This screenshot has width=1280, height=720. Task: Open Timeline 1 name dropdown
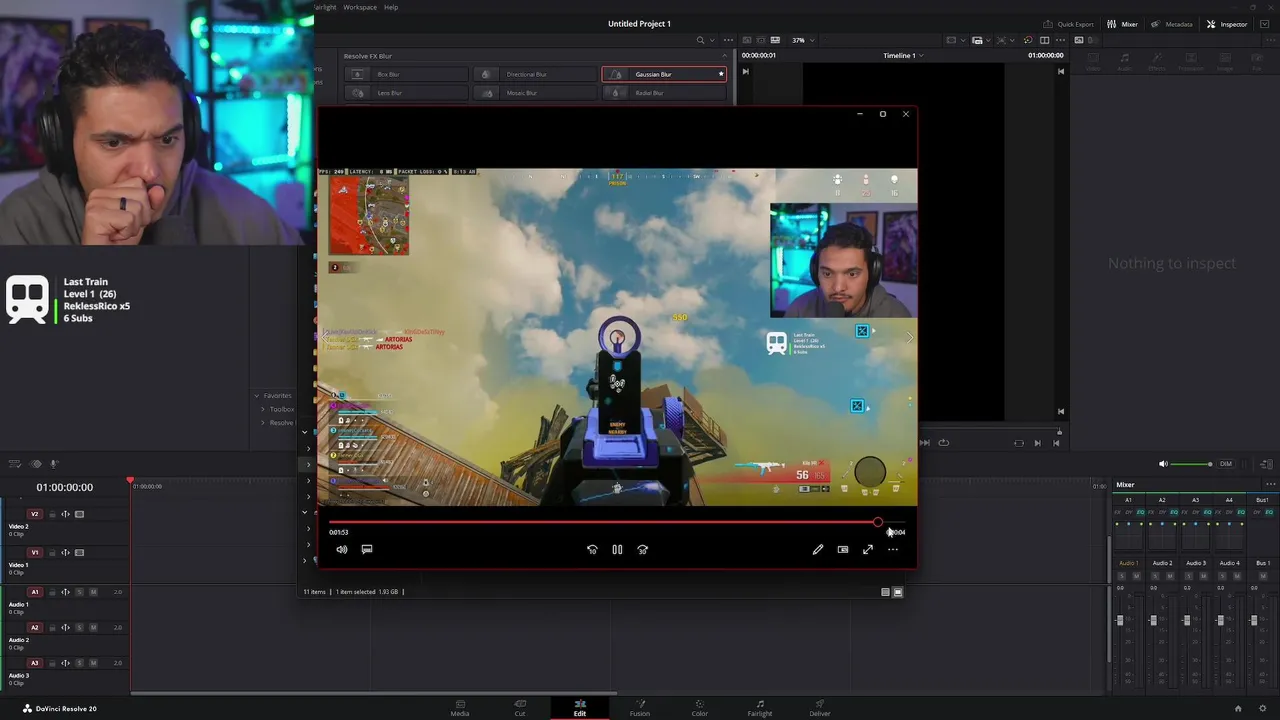click(903, 56)
